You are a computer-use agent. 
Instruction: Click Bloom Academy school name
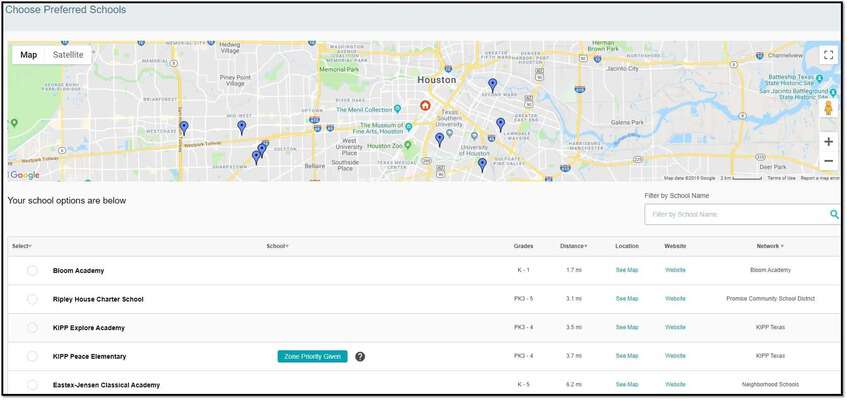(78, 270)
